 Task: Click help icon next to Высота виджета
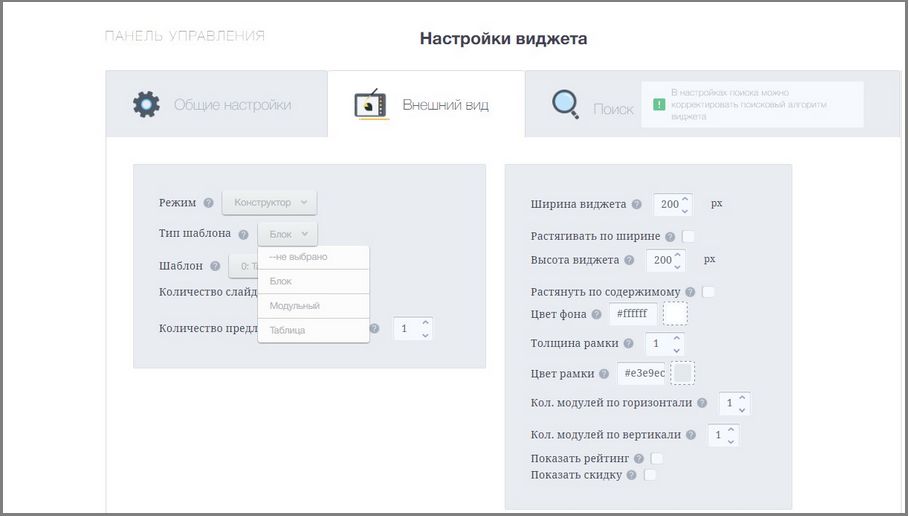pos(630,260)
